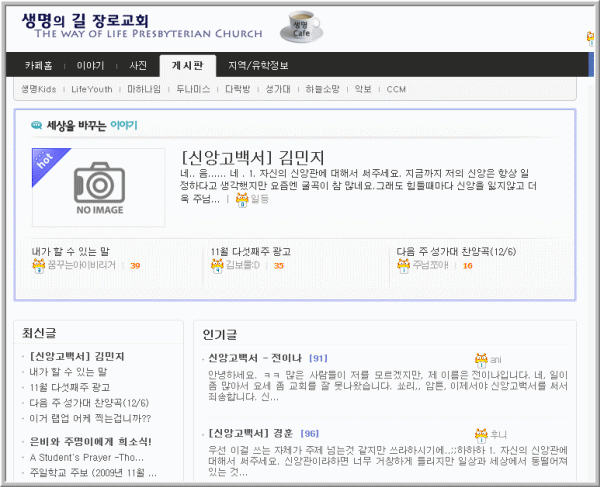
Task: Click author name 주님쪼아!
Action: point(430,265)
